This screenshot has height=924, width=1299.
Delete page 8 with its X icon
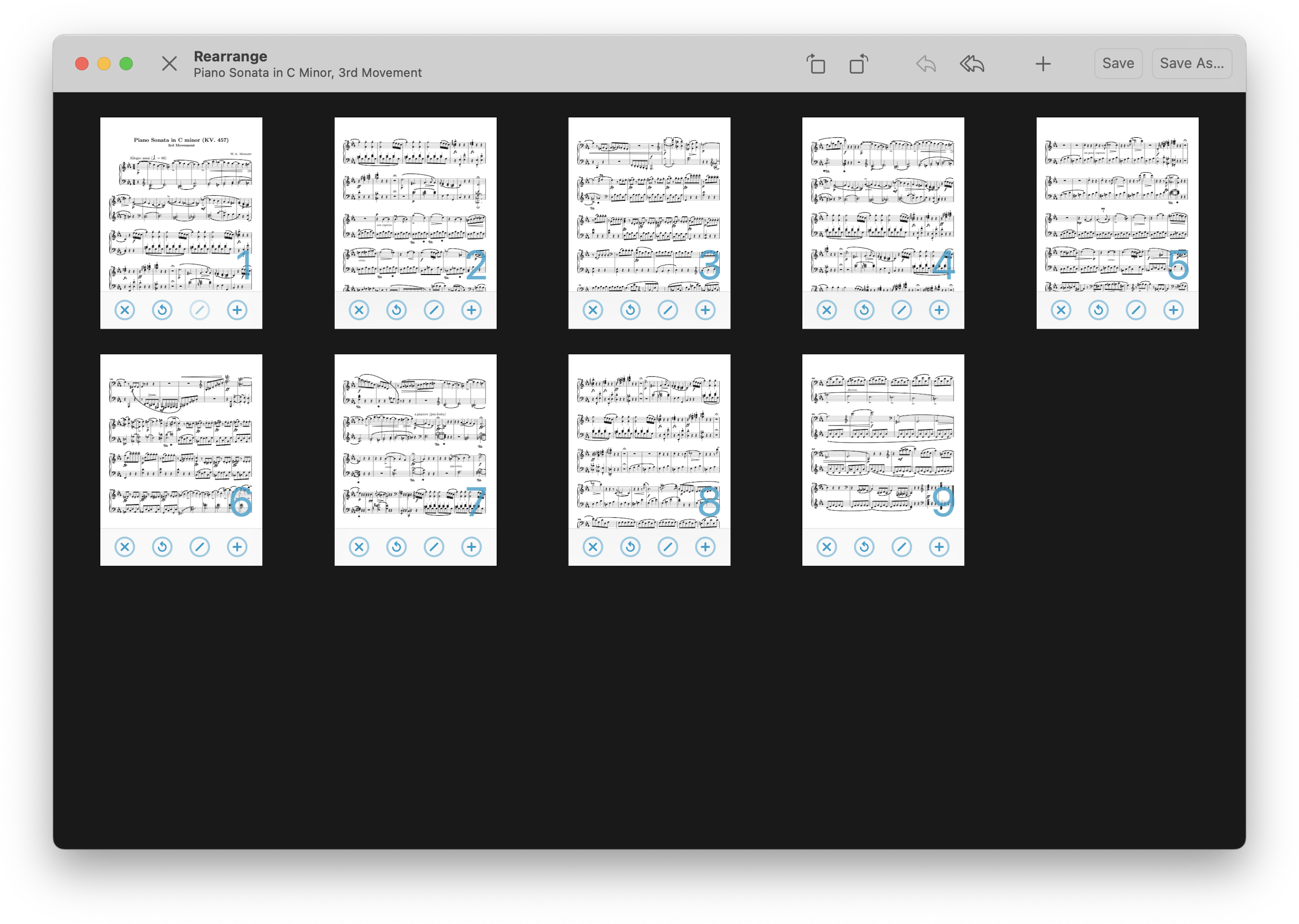(x=593, y=547)
